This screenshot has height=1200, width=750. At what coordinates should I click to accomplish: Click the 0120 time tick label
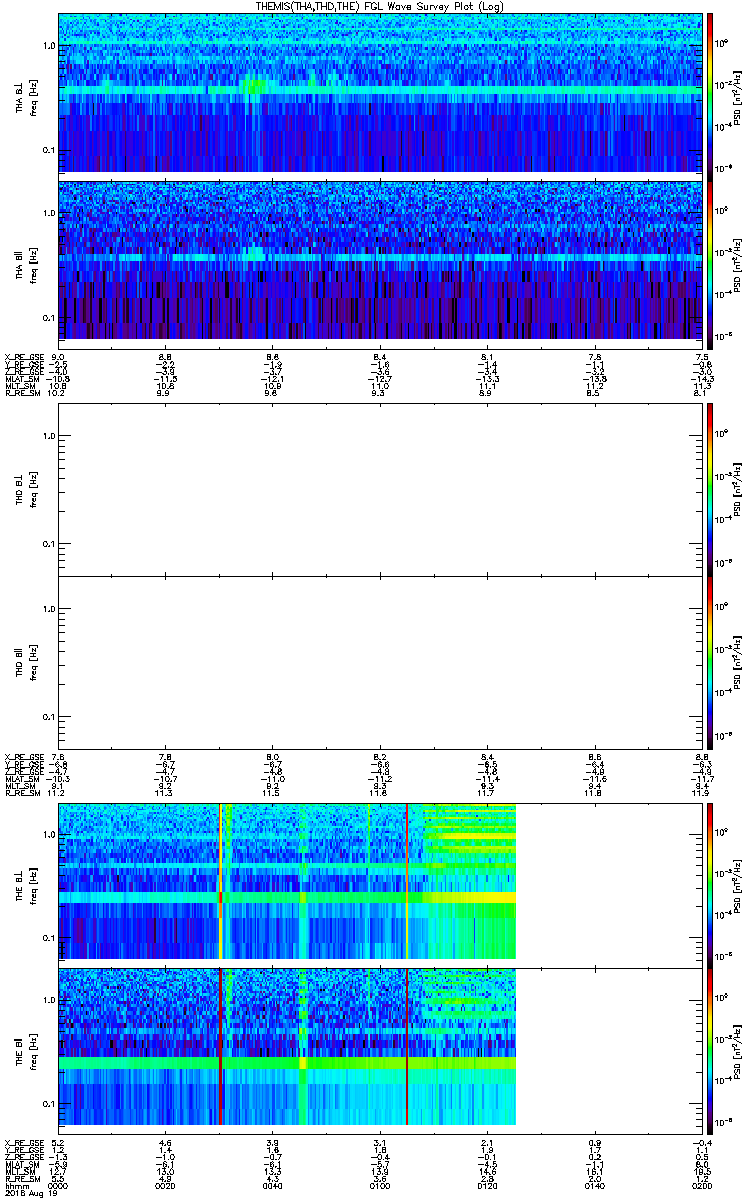(x=487, y=1184)
